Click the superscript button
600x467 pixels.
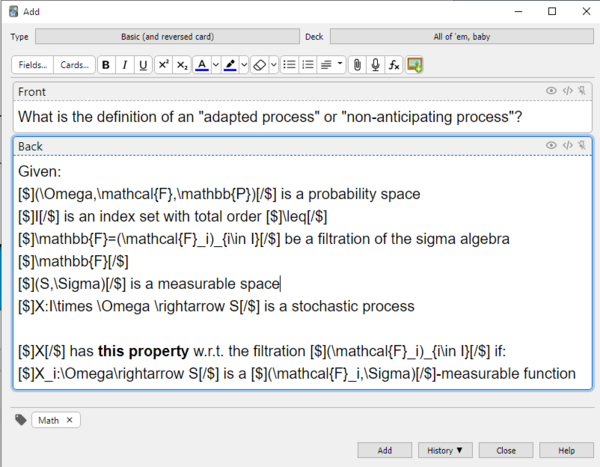coord(163,65)
